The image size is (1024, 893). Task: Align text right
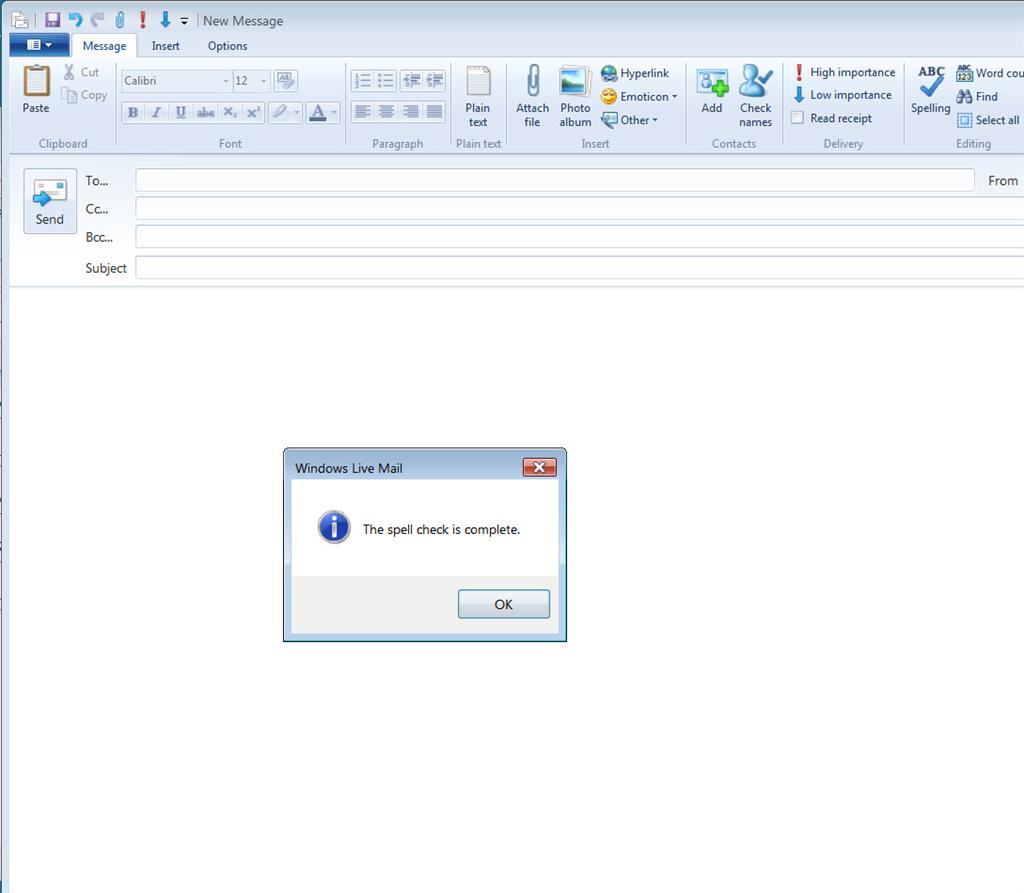[x=411, y=112]
